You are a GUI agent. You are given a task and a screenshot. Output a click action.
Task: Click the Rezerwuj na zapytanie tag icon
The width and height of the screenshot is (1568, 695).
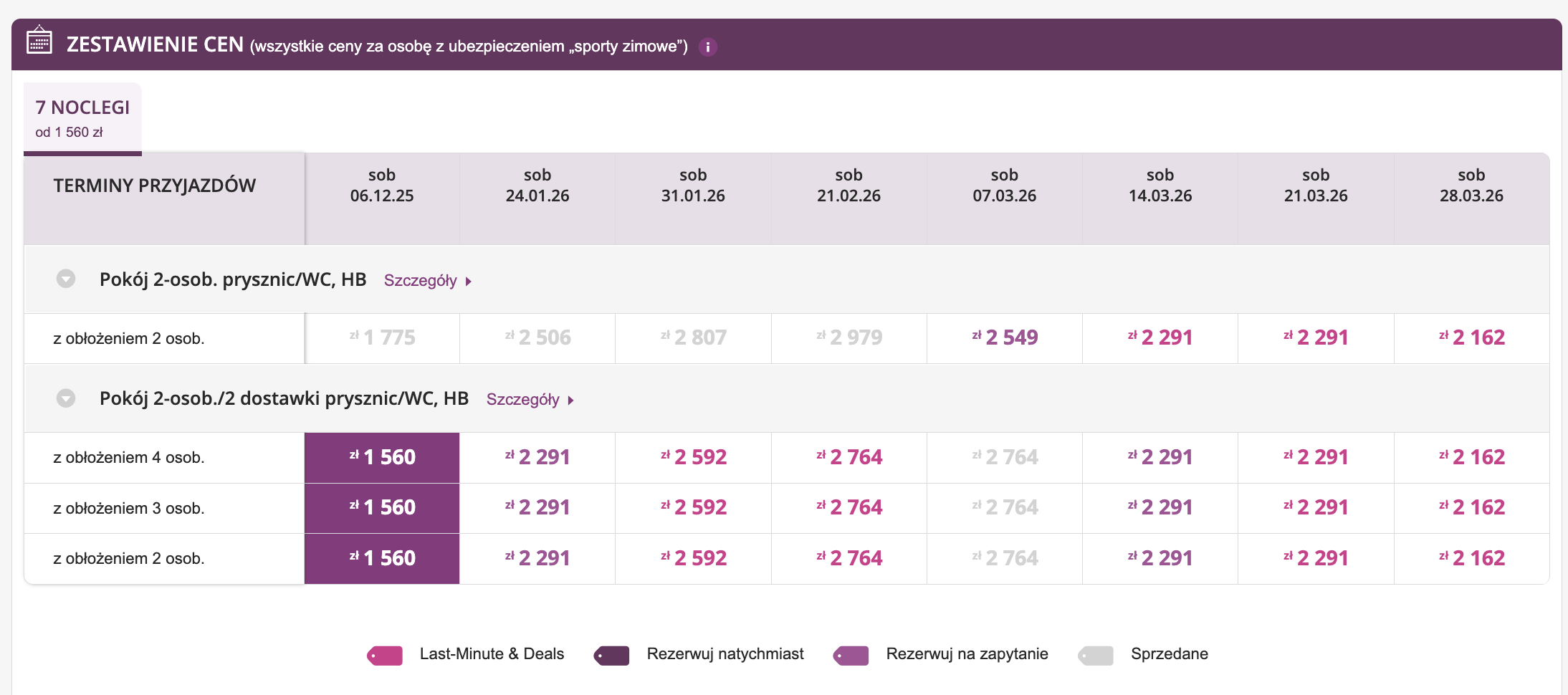click(x=851, y=654)
